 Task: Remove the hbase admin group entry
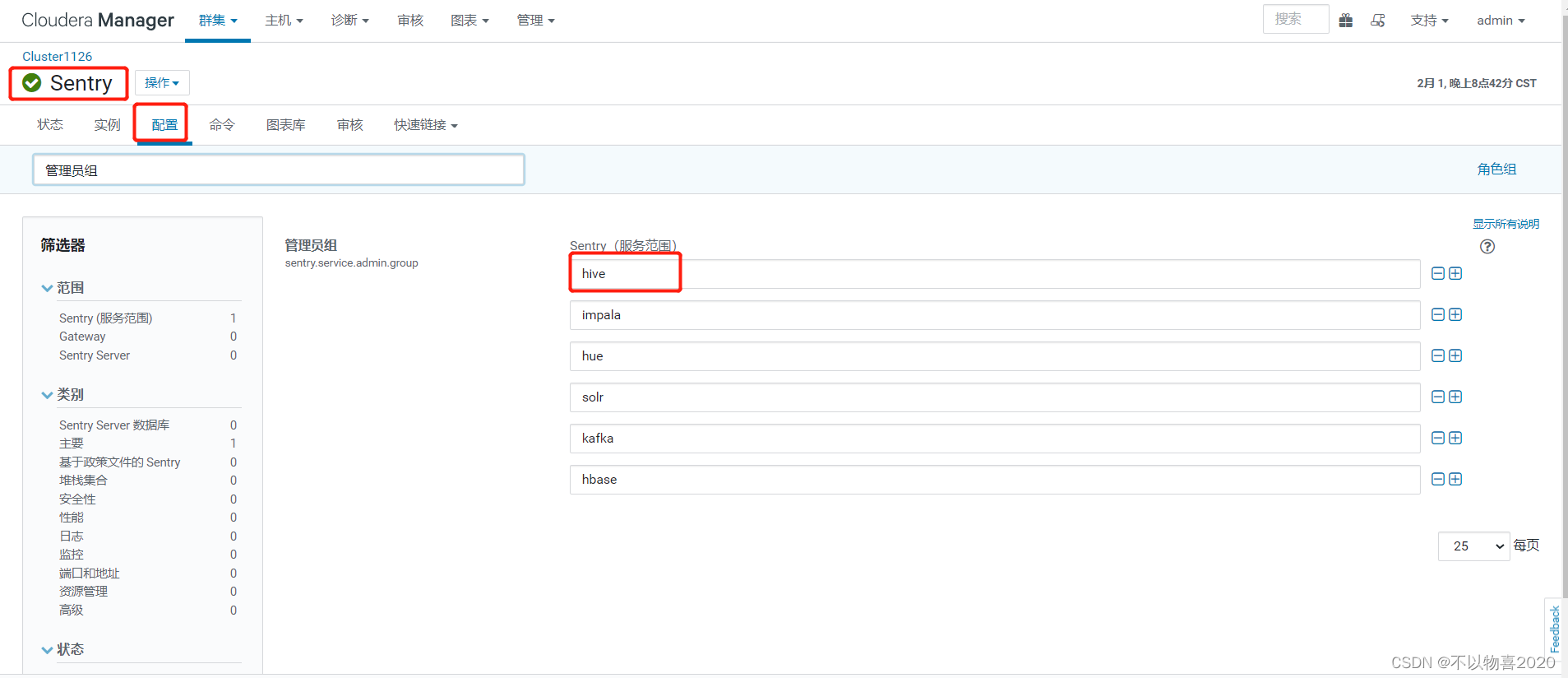[1438, 479]
